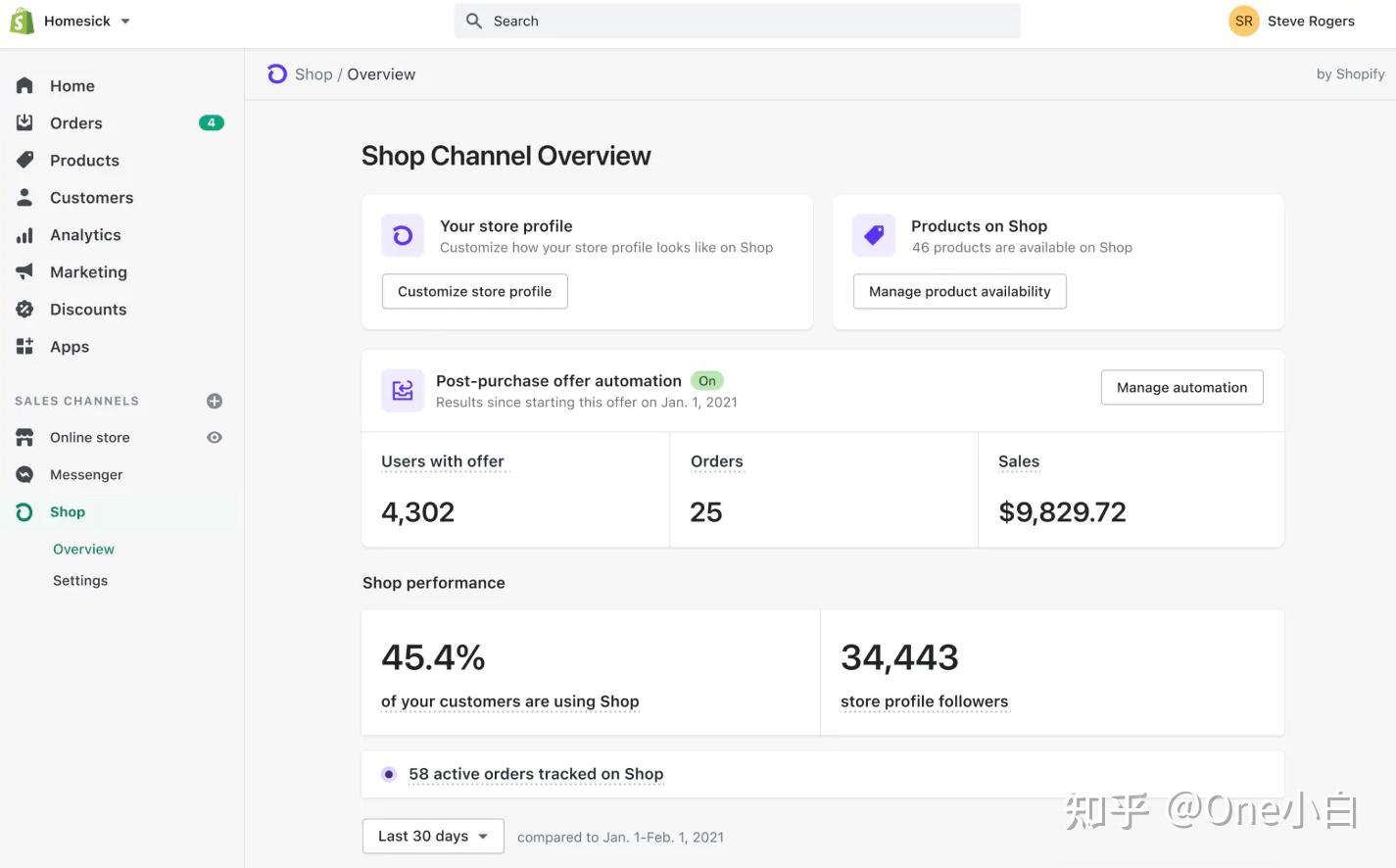The image size is (1396, 868).
Task: Switch to Shop Settings
Action: point(79,579)
